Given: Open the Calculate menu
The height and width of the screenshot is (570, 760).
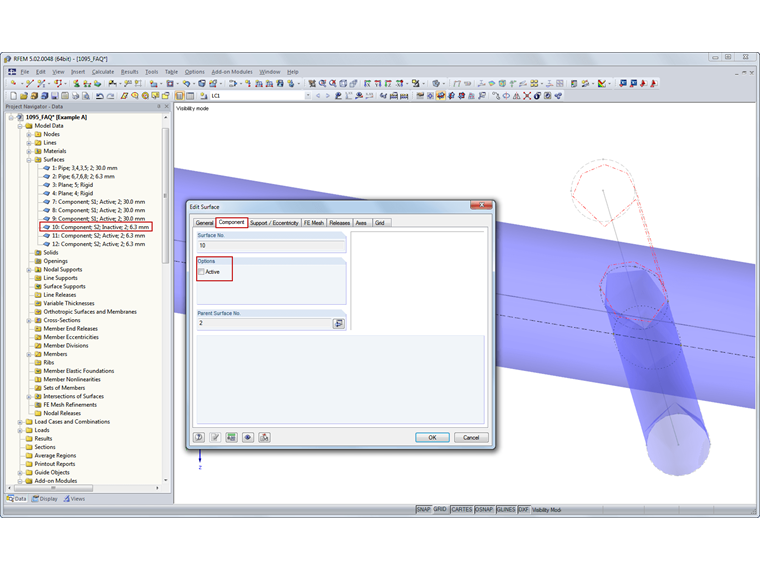Looking at the screenshot, I should pos(103,72).
